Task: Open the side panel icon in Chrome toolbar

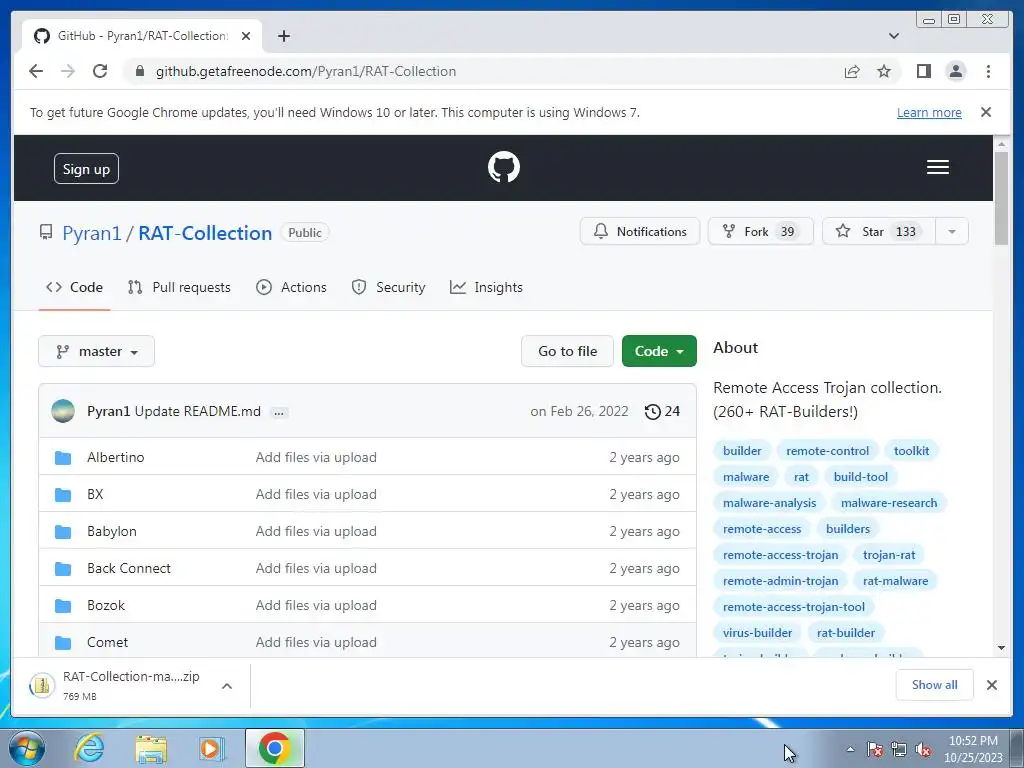Action: 923,71
